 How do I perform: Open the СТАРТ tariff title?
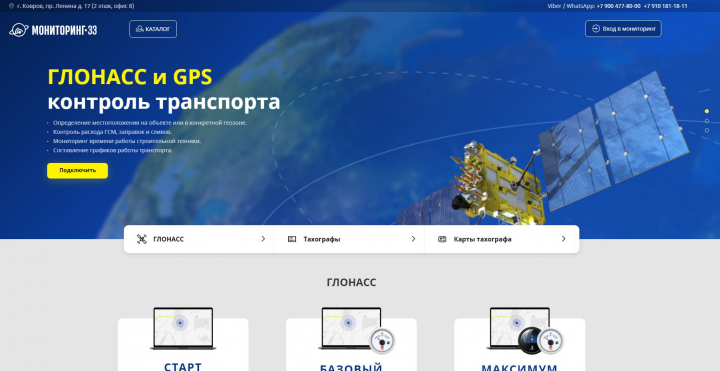point(183,367)
